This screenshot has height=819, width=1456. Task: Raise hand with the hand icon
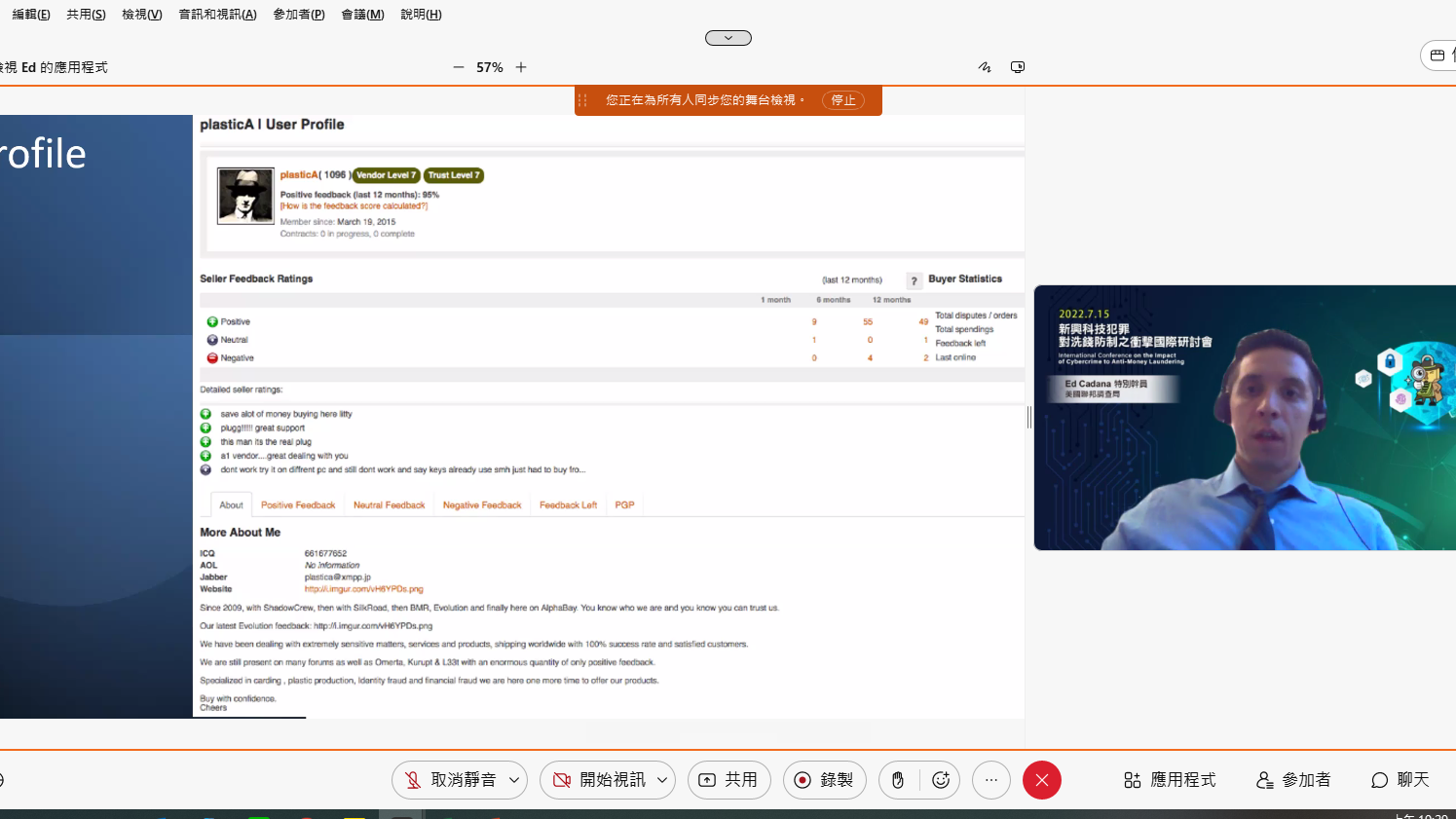click(898, 780)
